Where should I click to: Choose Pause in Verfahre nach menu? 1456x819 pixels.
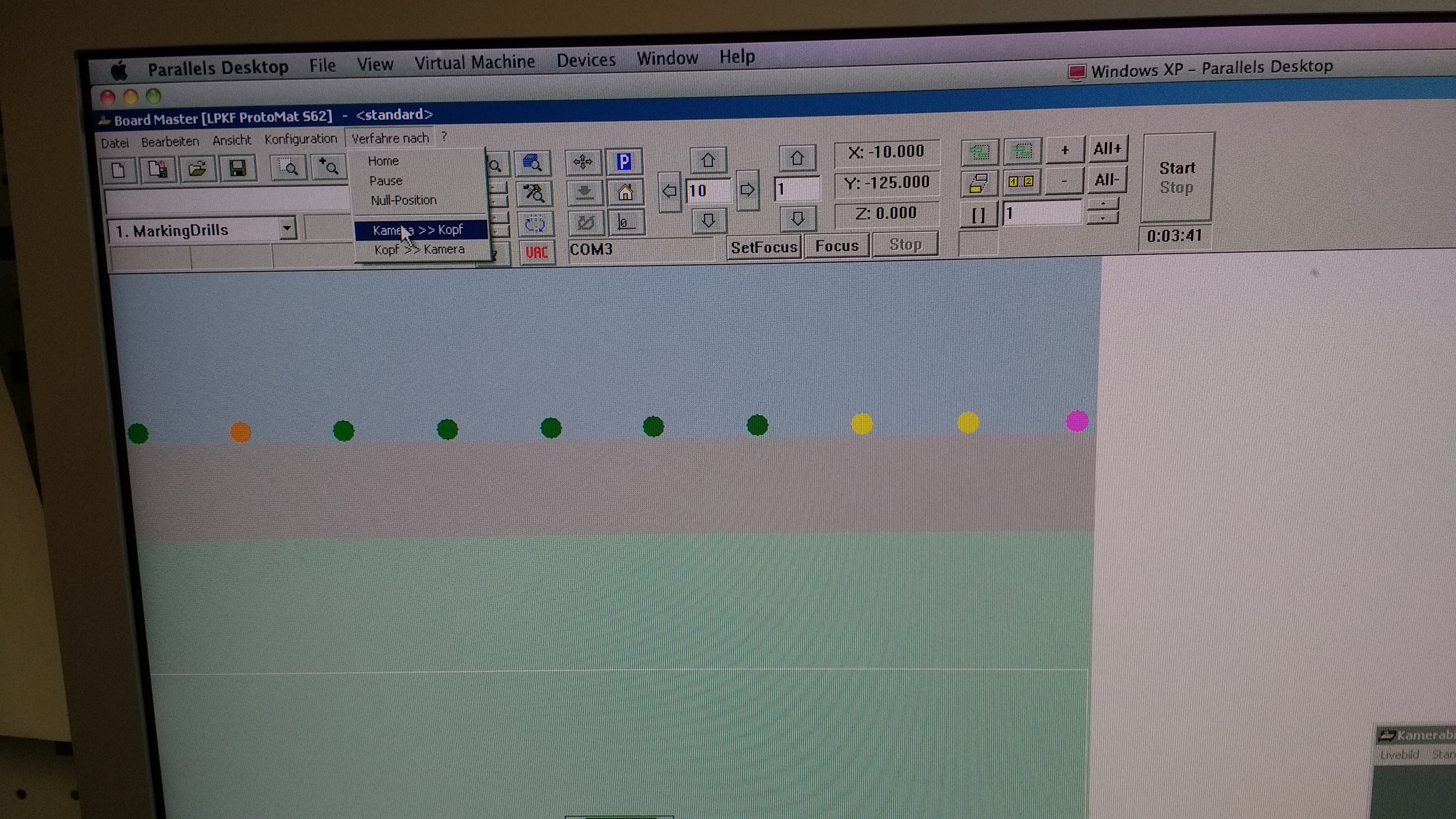(x=385, y=181)
